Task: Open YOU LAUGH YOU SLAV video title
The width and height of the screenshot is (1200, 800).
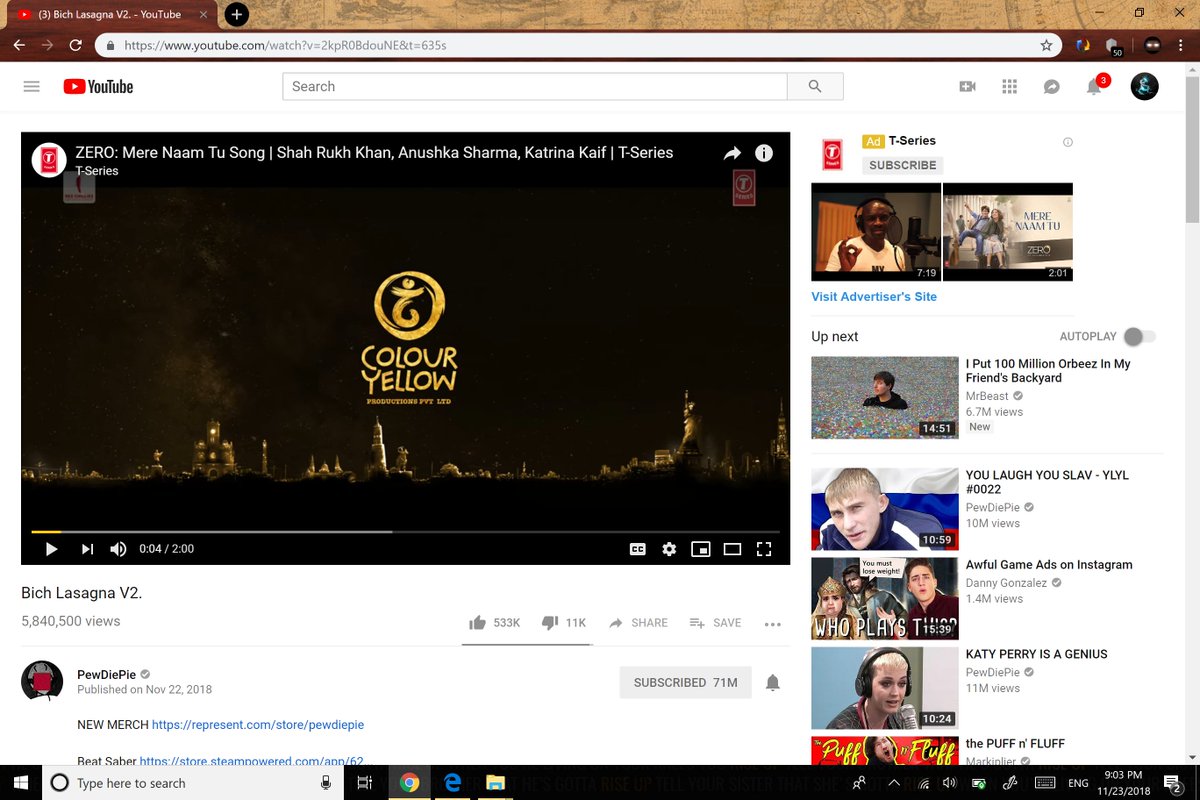Action: click(x=1047, y=482)
